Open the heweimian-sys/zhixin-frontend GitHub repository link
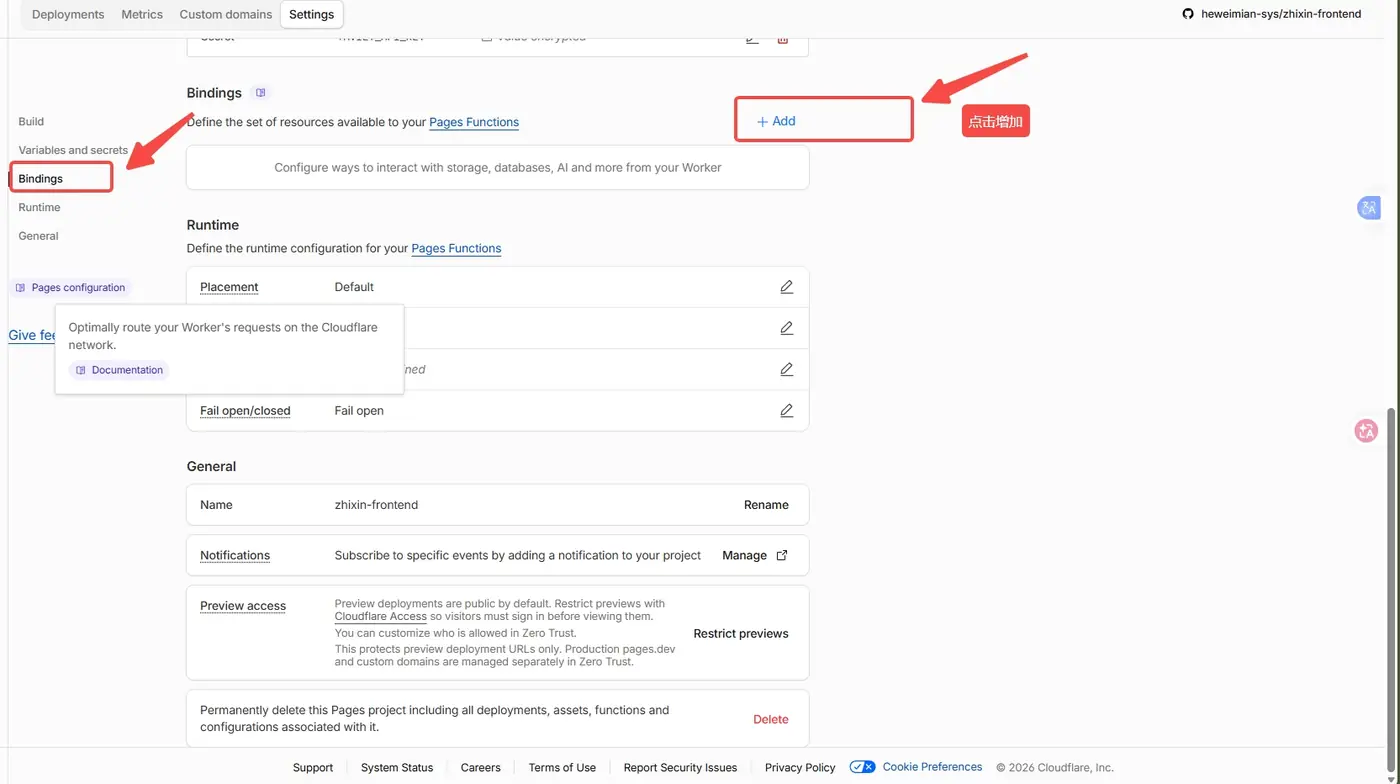This screenshot has width=1400, height=784. click(x=1281, y=14)
